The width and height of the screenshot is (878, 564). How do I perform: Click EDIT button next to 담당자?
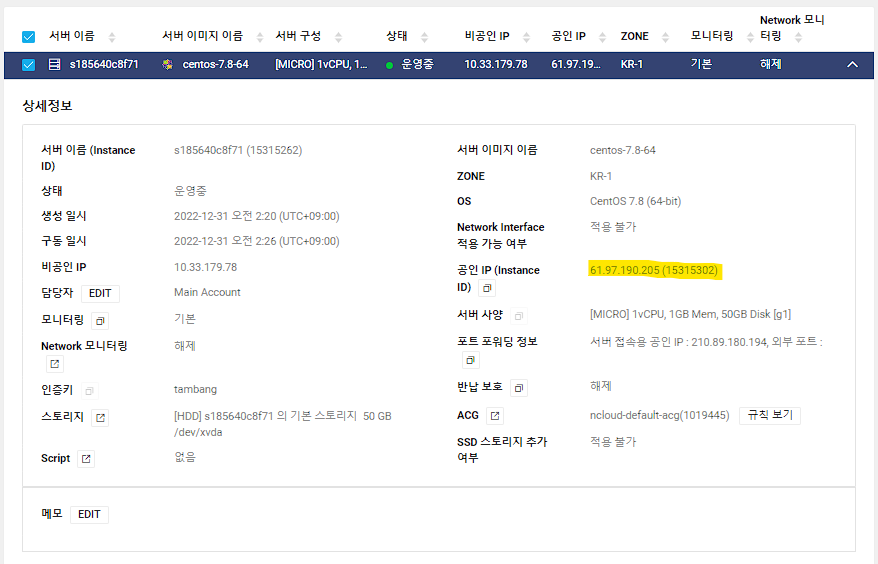[x=100, y=293]
